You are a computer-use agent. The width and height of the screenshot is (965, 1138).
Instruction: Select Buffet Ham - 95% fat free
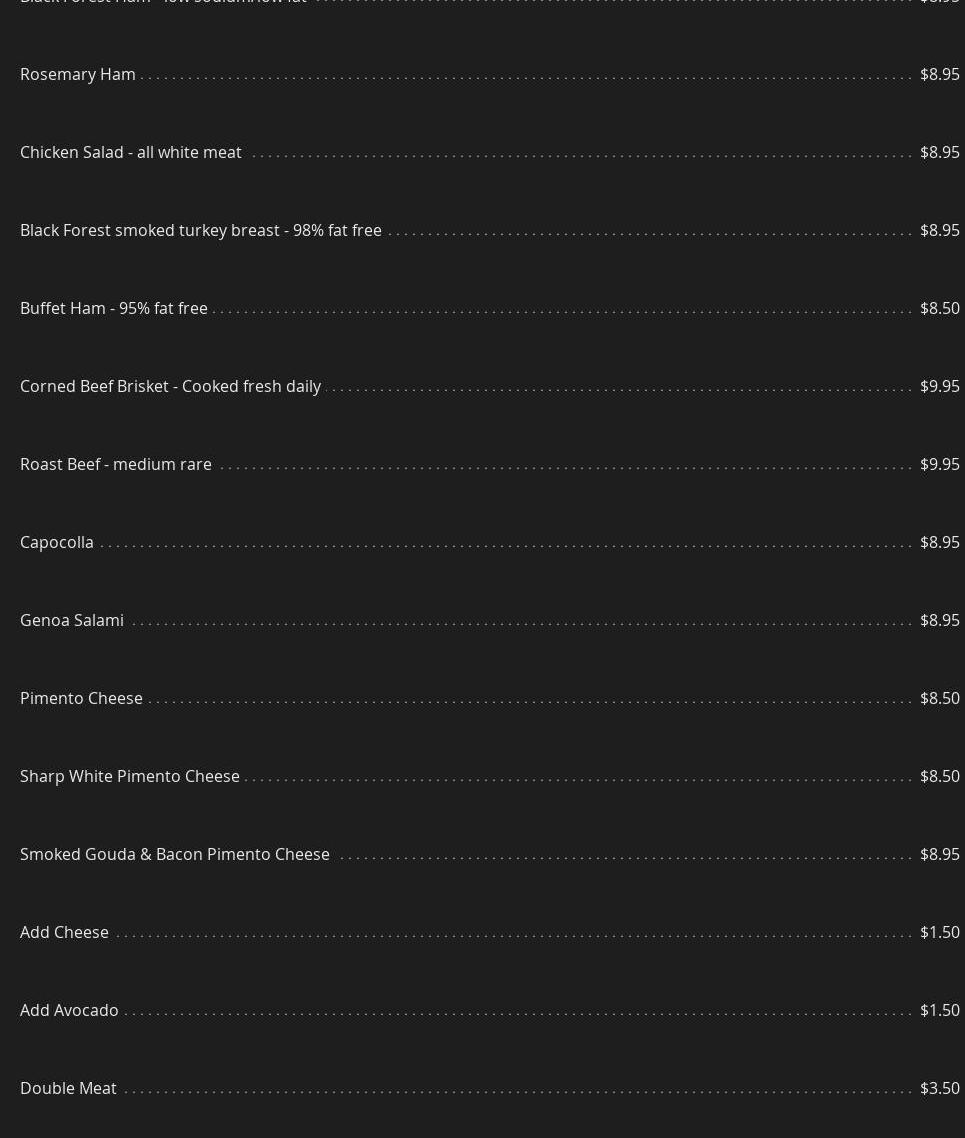(x=114, y=308)
